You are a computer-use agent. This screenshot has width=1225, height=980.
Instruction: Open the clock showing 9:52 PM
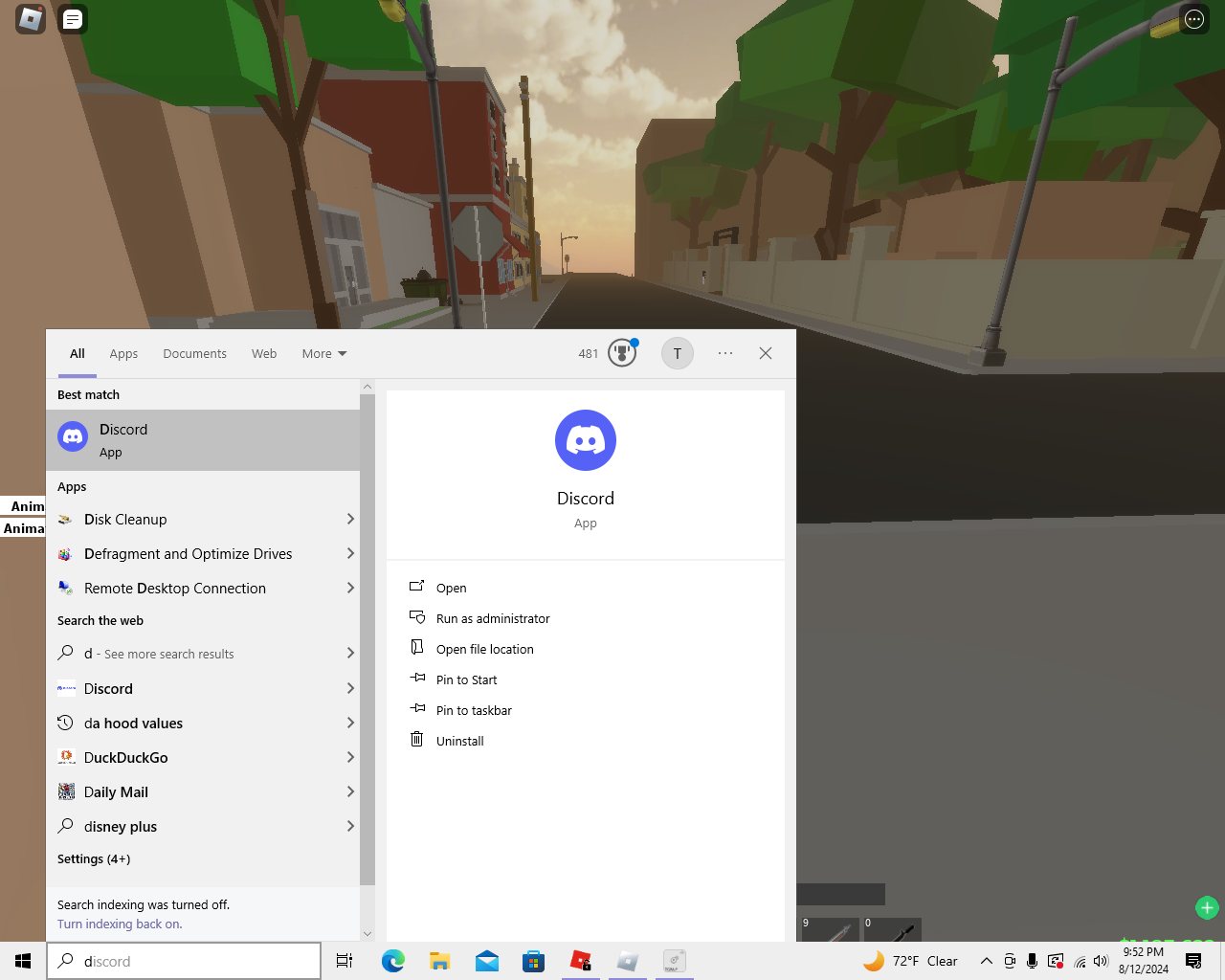1144,961
